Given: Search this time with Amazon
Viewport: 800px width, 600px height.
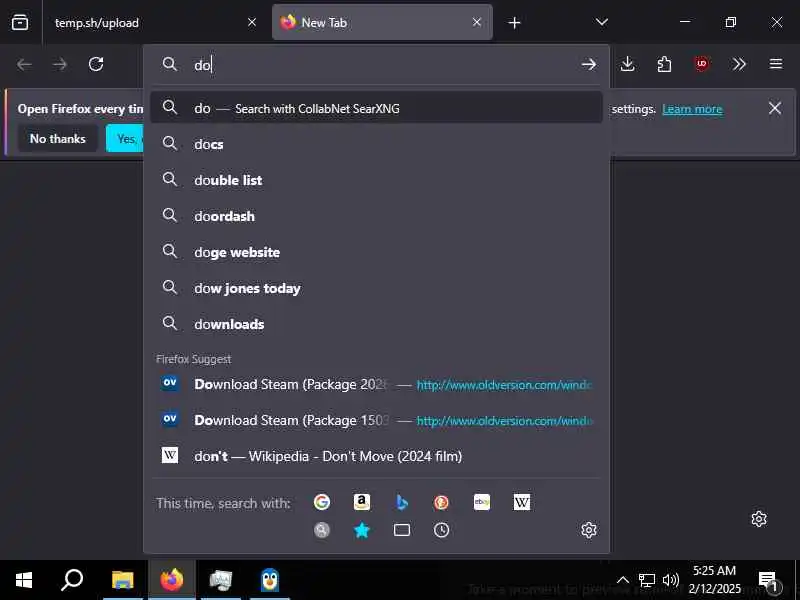Looking at the screenshot, I should click(362, 502).
